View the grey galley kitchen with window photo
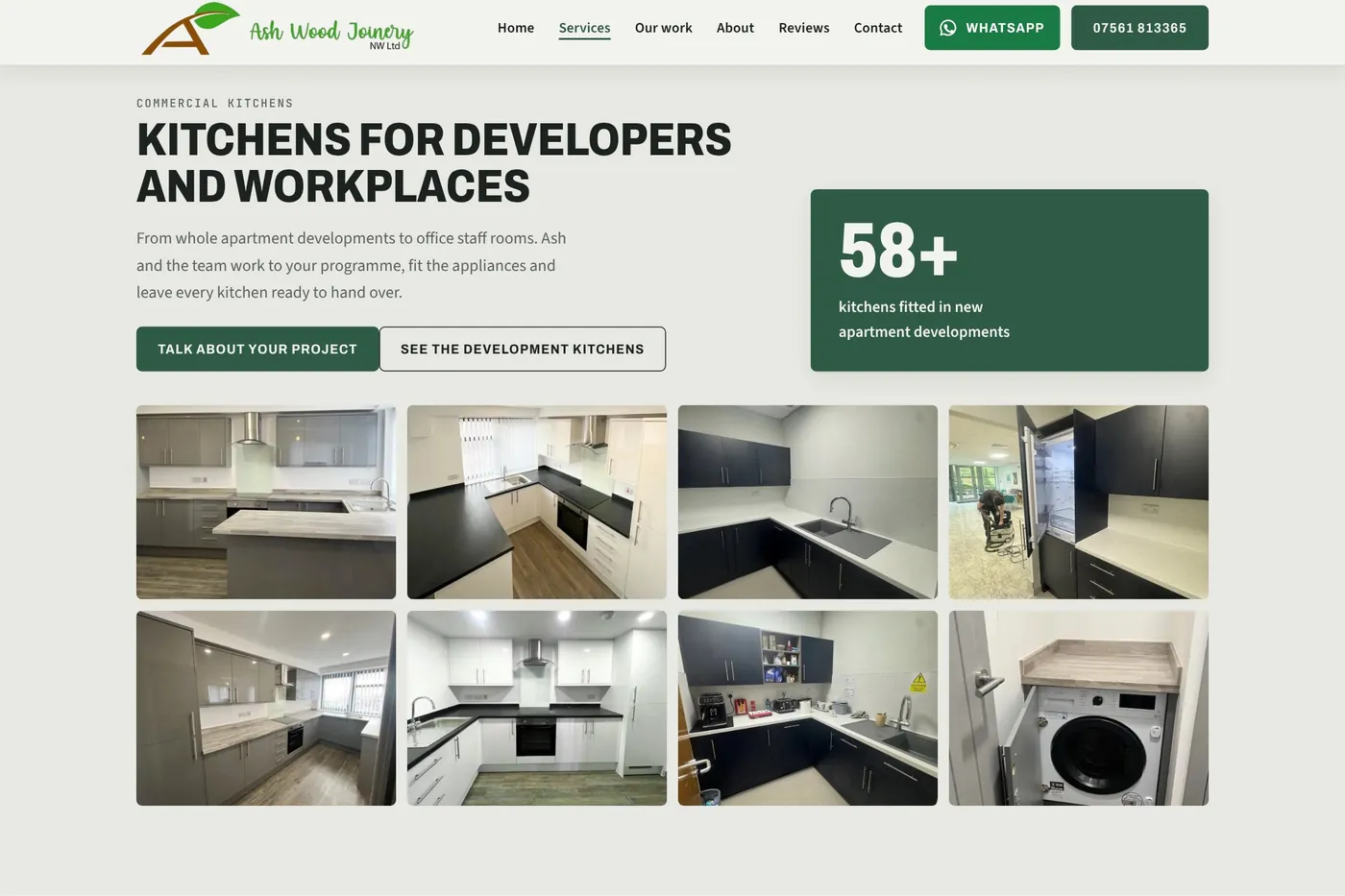 [x=266, y=708]
